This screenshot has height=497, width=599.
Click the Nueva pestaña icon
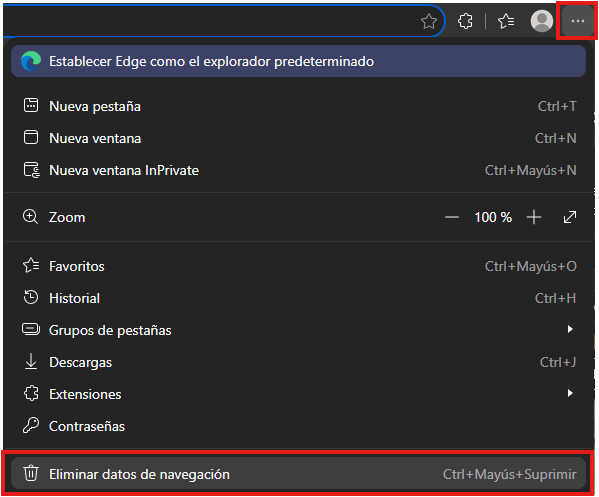[x=31, y=105]
